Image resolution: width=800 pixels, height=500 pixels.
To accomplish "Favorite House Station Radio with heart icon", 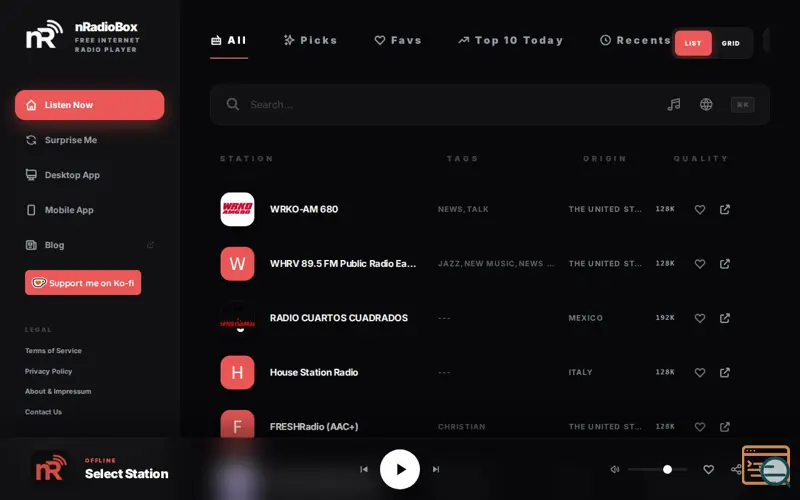I will [x=700, y=372].
